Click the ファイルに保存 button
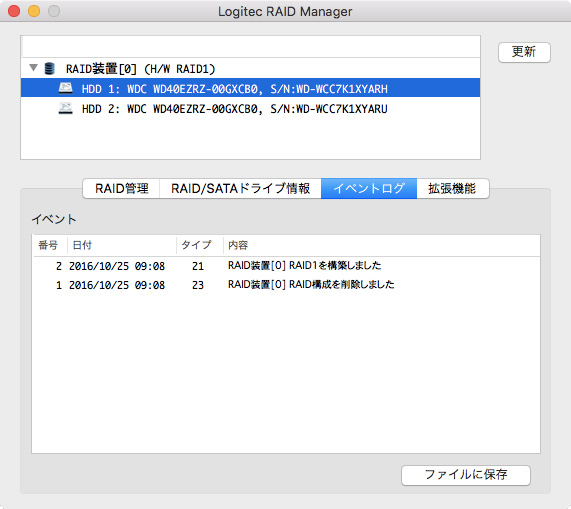This screenshot has height=509, width=571. click(466, 475)
